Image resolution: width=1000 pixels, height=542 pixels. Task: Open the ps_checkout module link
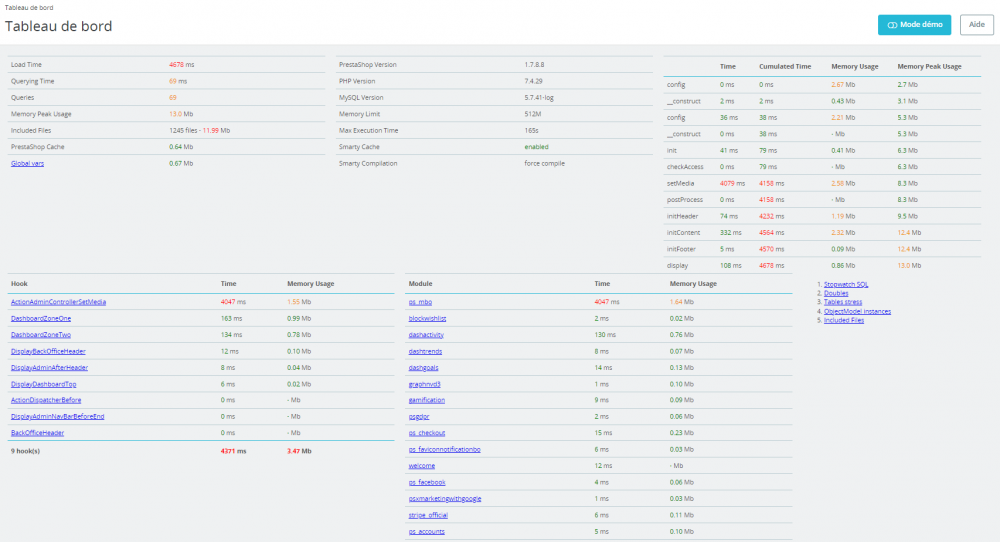[x=427, y=433]
